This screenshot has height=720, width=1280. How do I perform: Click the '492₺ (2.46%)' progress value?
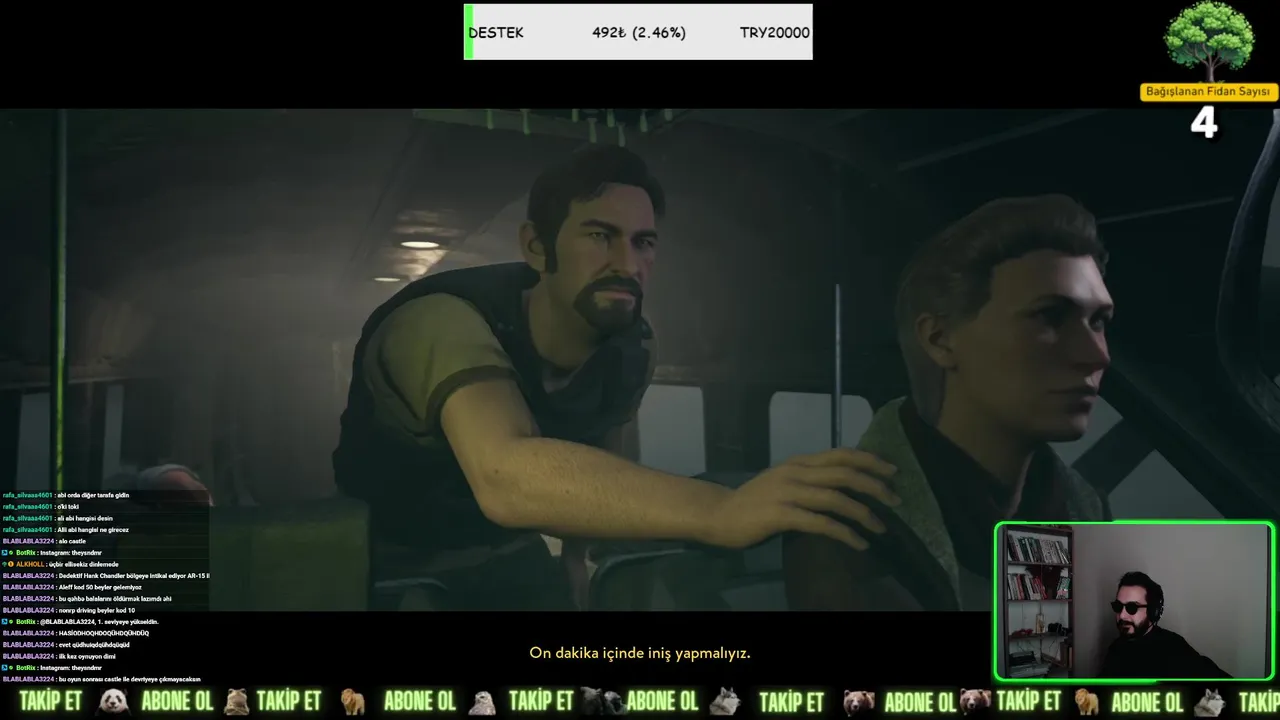638,33
